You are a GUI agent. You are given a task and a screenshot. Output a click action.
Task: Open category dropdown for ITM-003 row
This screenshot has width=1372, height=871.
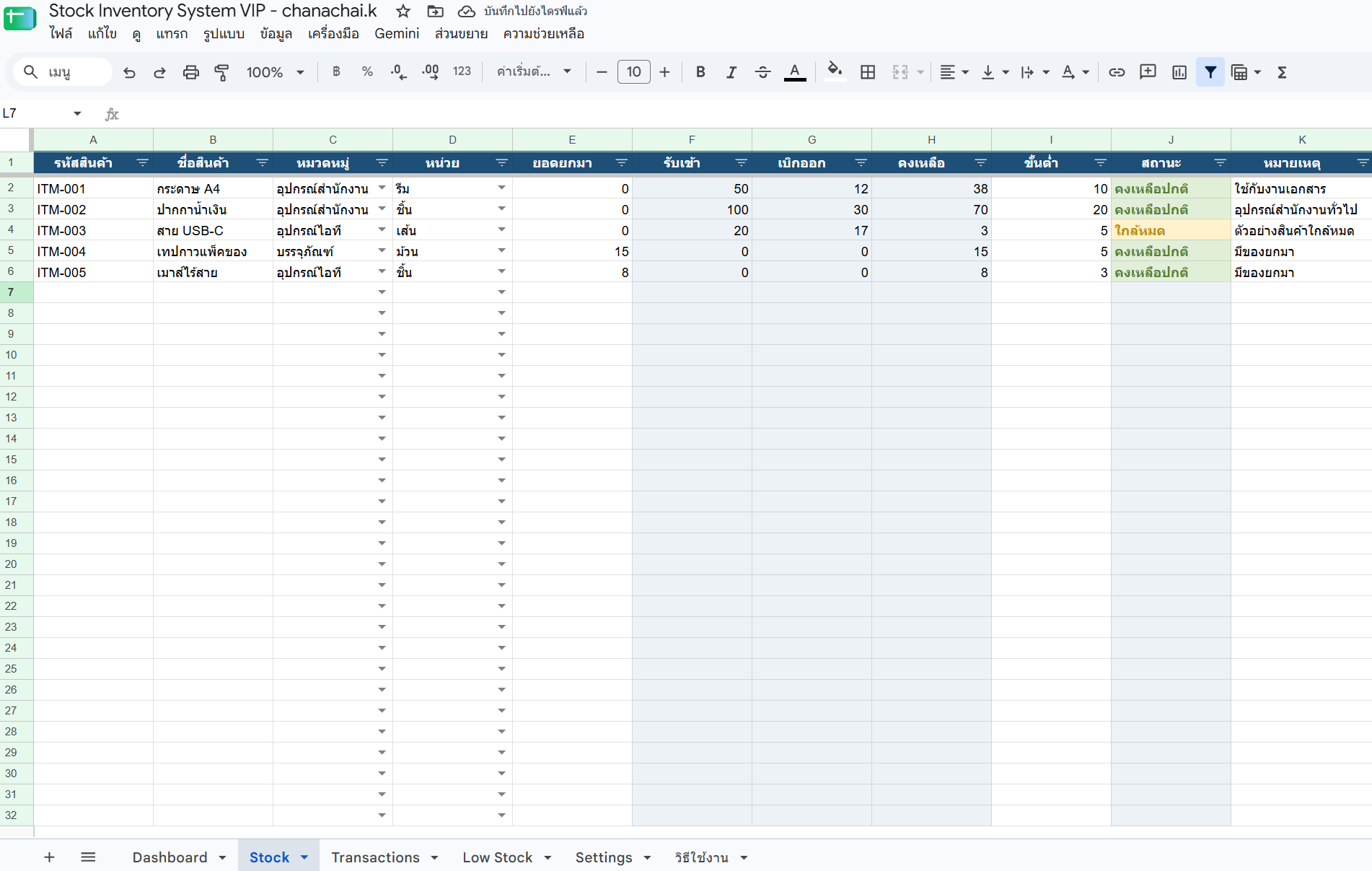point(382,230)
